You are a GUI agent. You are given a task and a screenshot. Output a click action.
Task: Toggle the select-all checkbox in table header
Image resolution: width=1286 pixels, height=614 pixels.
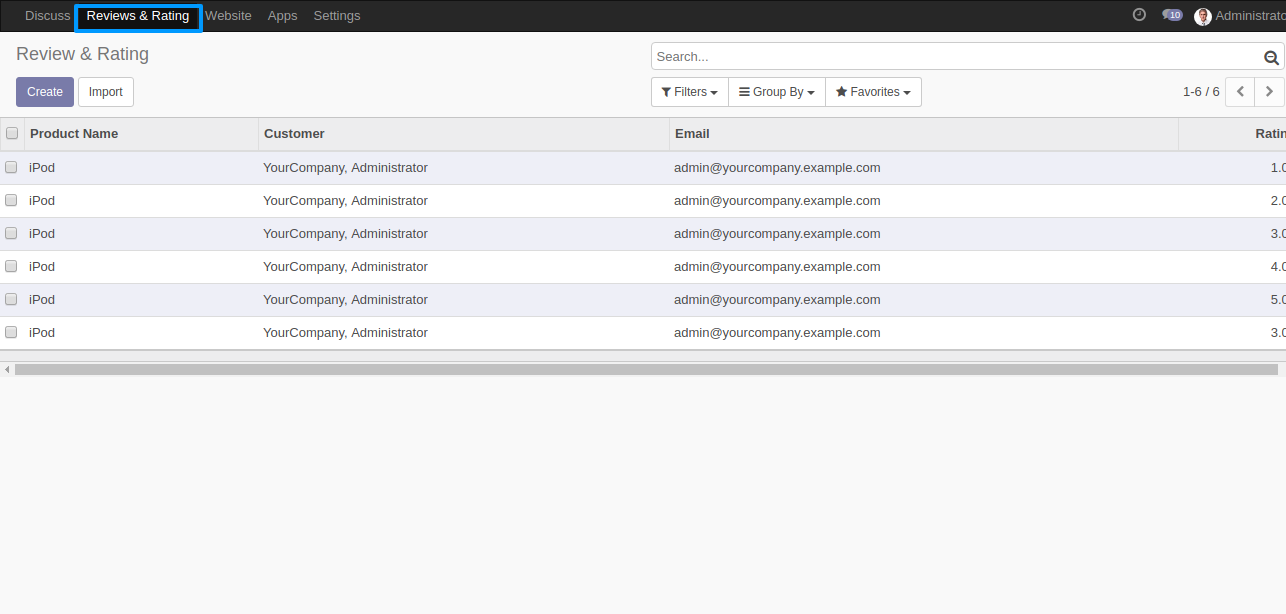click(12, 133)
